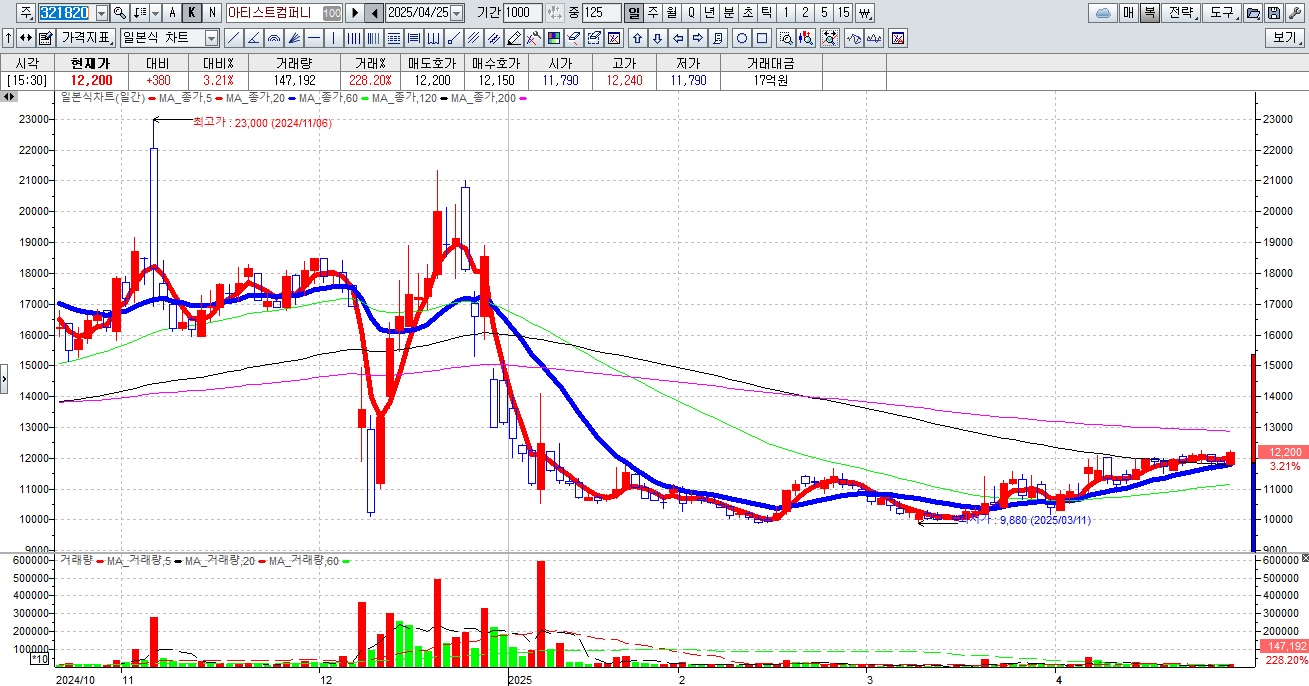1309x686 pixels.
Task: Click the chart scroll arrows below 시각
Action: coord(9,97)
